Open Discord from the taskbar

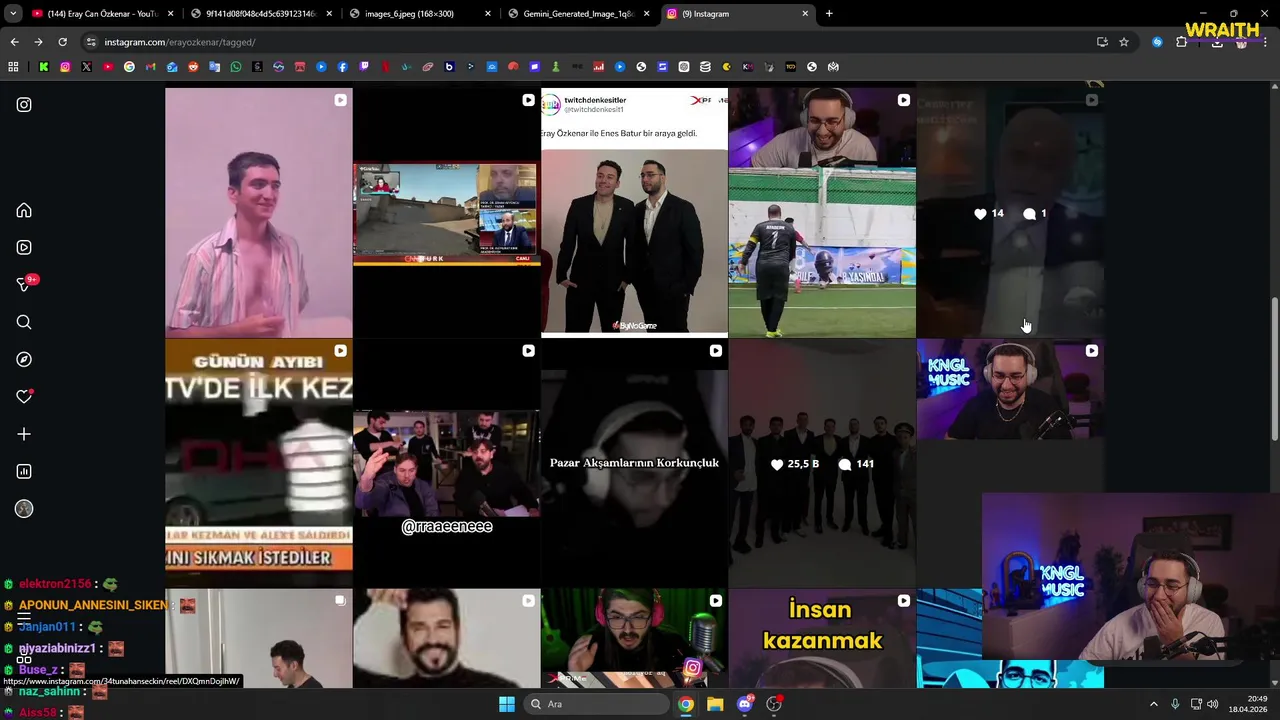point(744,704)
